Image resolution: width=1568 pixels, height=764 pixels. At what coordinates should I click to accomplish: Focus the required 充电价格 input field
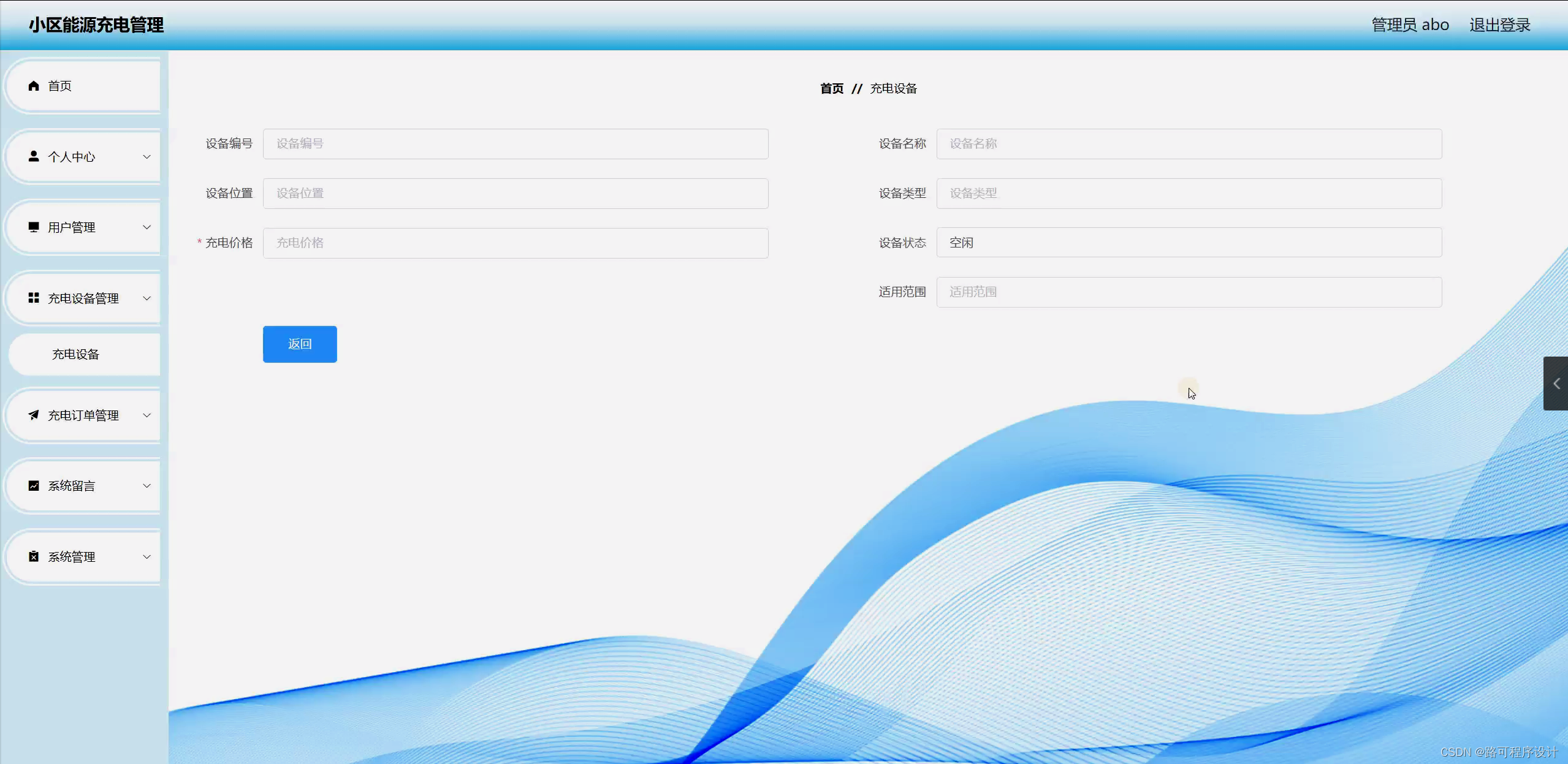coord(514,243)
